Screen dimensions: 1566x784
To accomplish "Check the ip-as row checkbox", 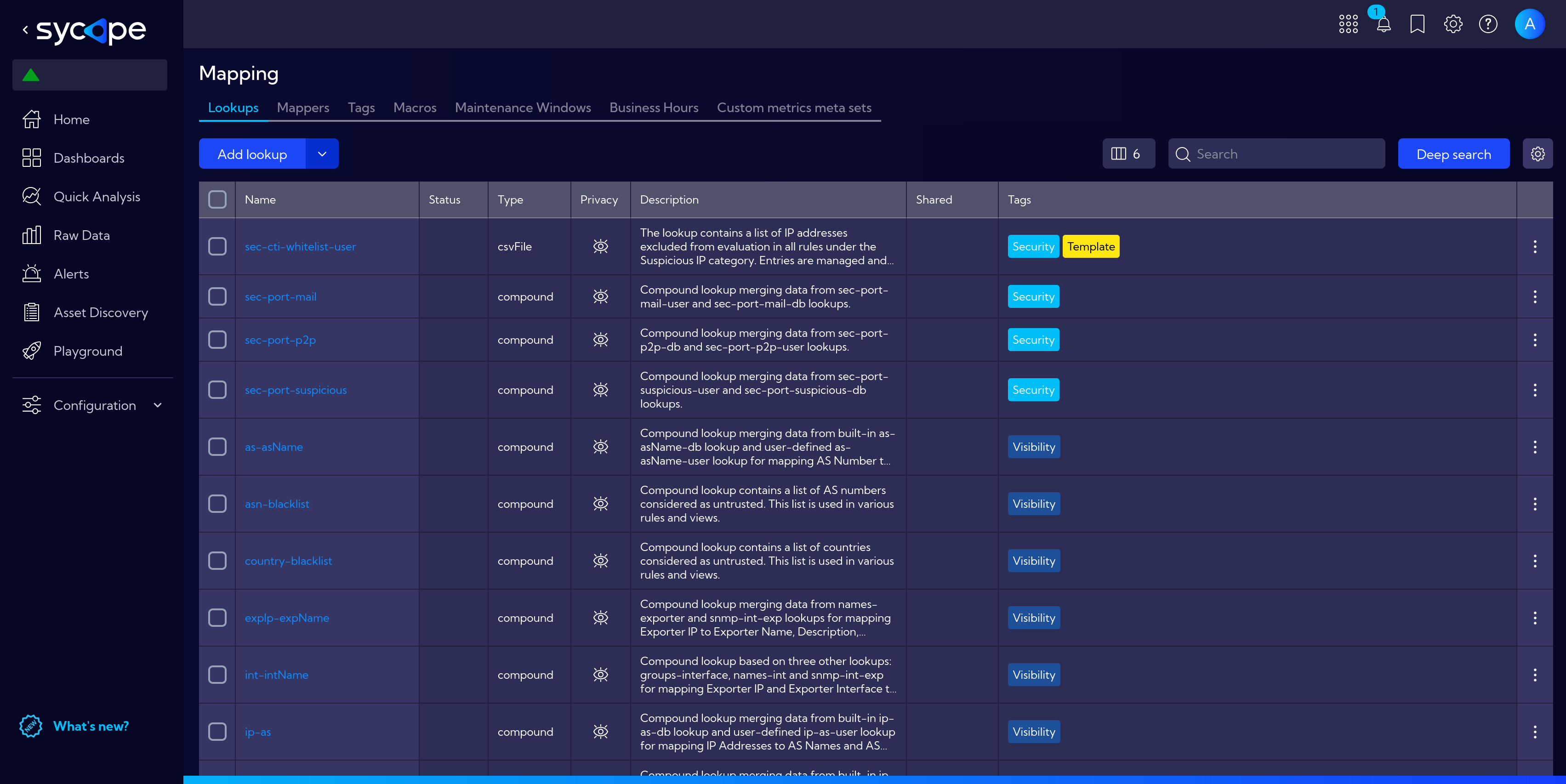I will 217,732.
